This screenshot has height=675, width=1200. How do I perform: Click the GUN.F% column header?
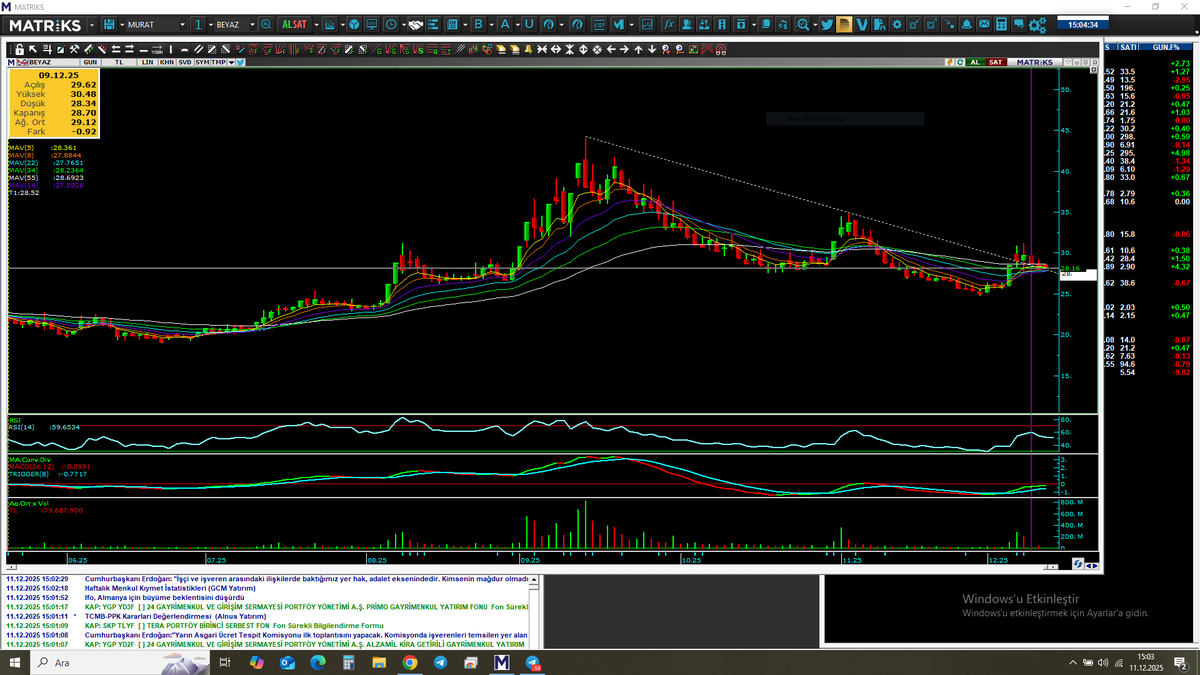click(1165, 47)
